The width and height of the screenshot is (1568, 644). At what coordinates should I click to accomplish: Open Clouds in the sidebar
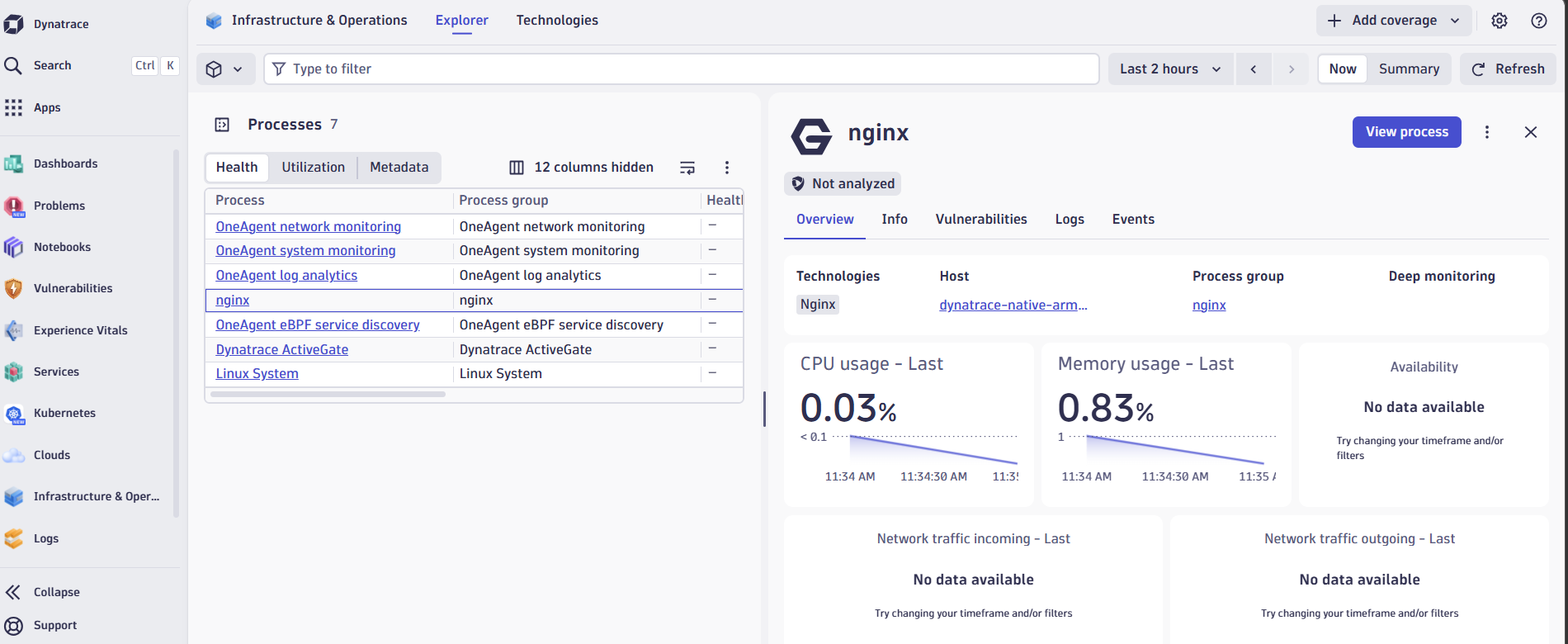click(51, 455)
